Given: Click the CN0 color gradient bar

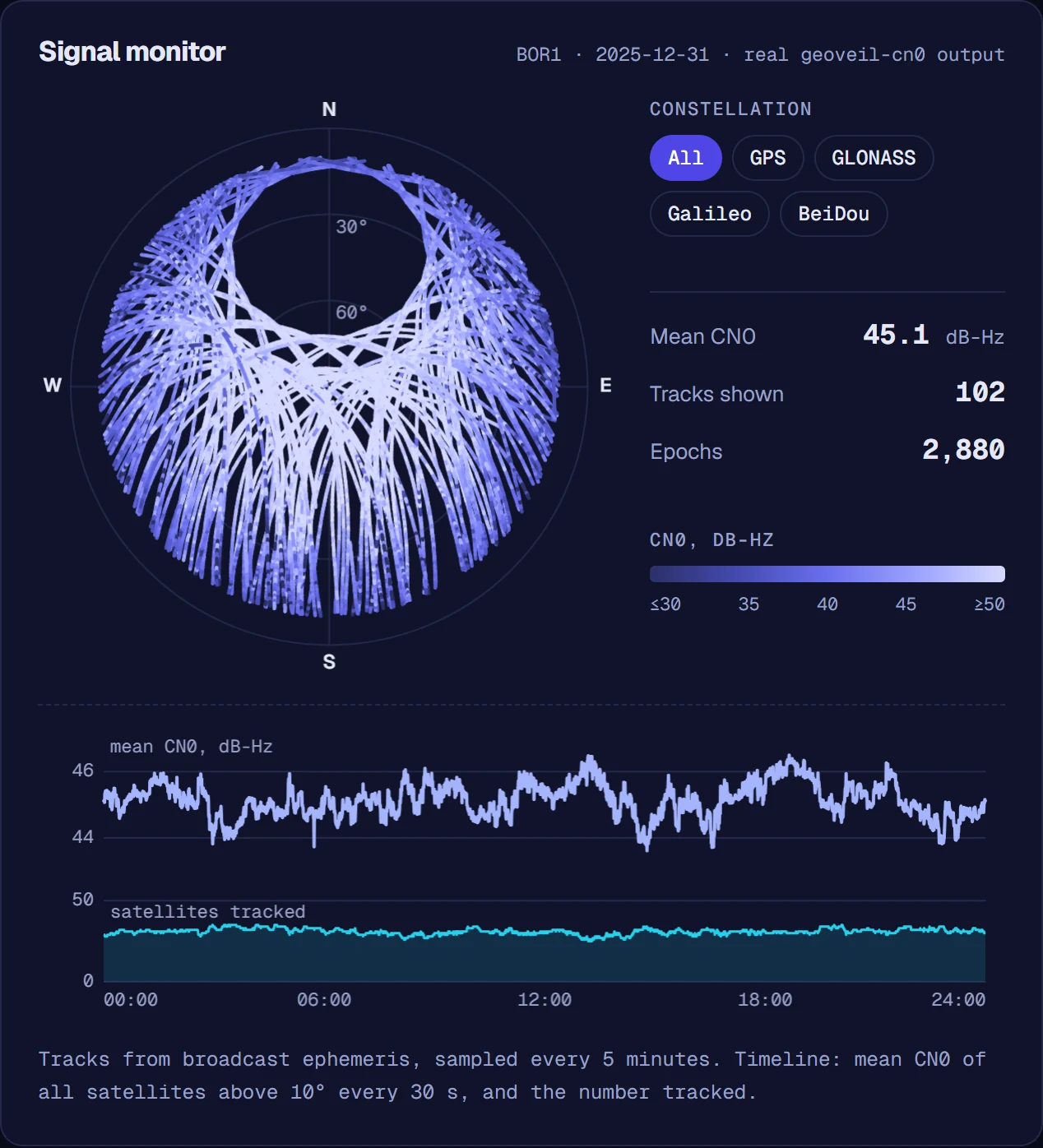Looking at the screenshot, I should coord(827,574).
